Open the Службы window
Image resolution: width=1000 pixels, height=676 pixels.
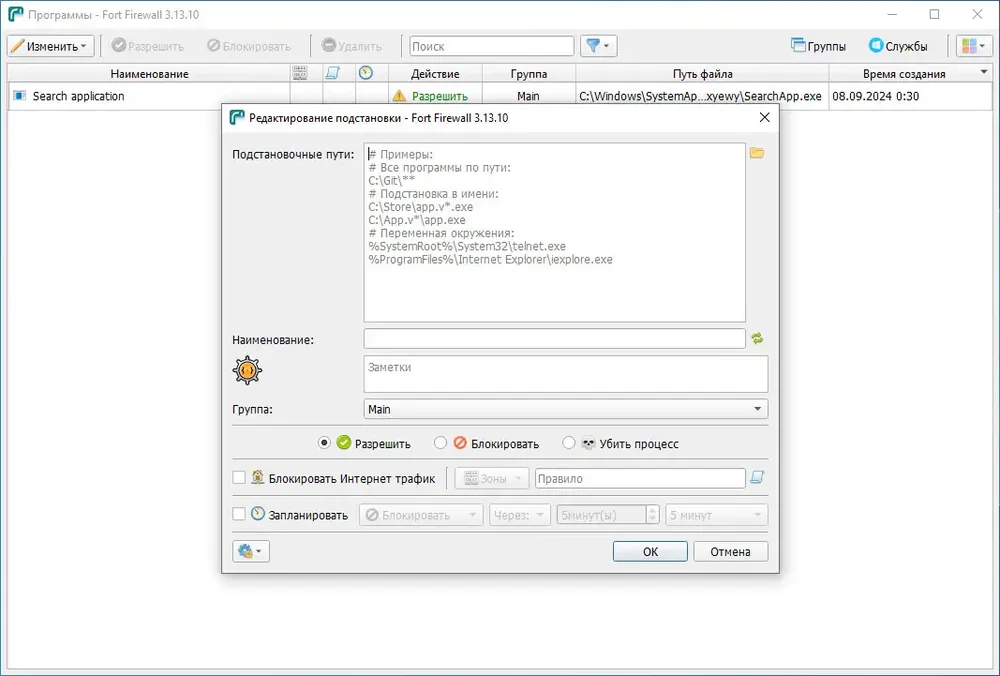point(898,46)
